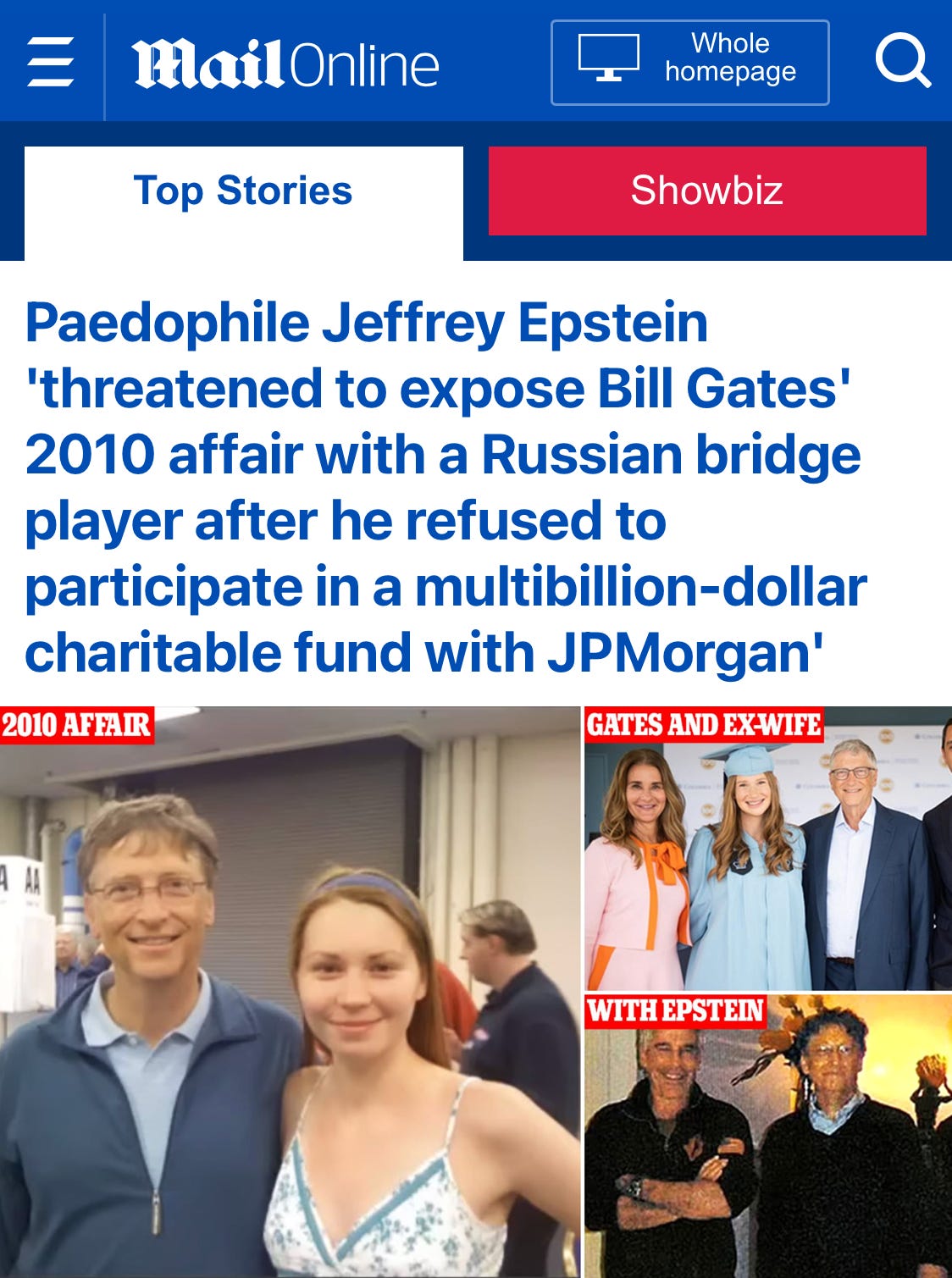Open the 'GATES AND EX-WIFE' photo

pyautogui.click(x=768, y=848)
